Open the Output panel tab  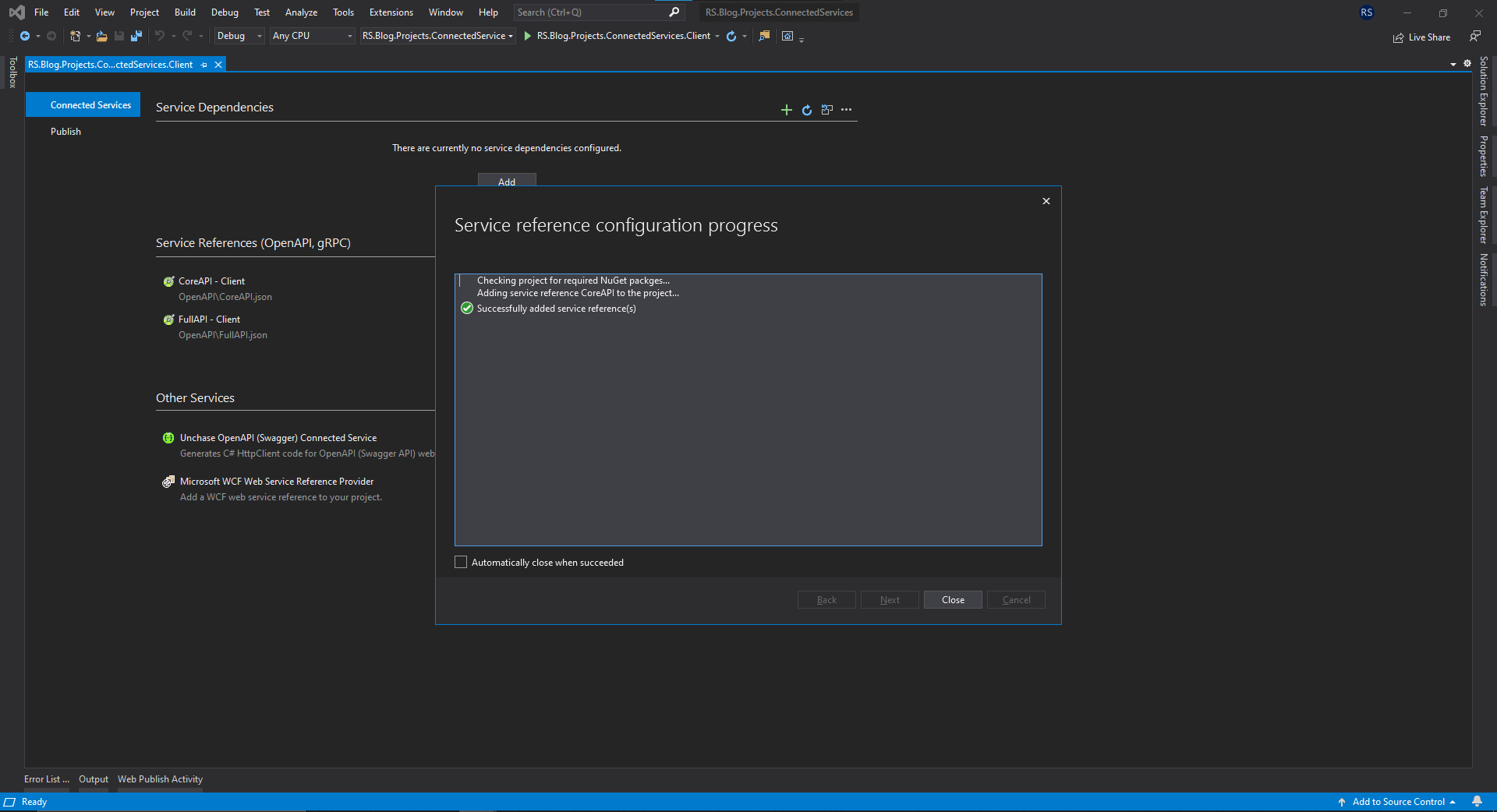(x=94, y=779)
